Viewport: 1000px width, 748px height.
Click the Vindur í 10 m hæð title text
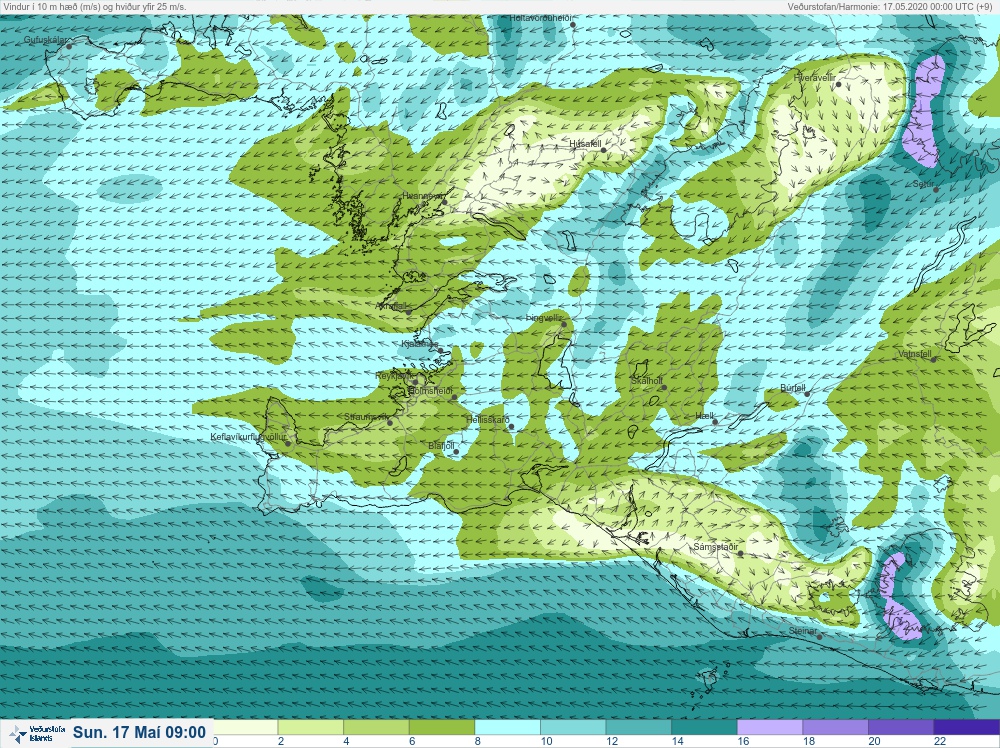[x=94, y=6]
